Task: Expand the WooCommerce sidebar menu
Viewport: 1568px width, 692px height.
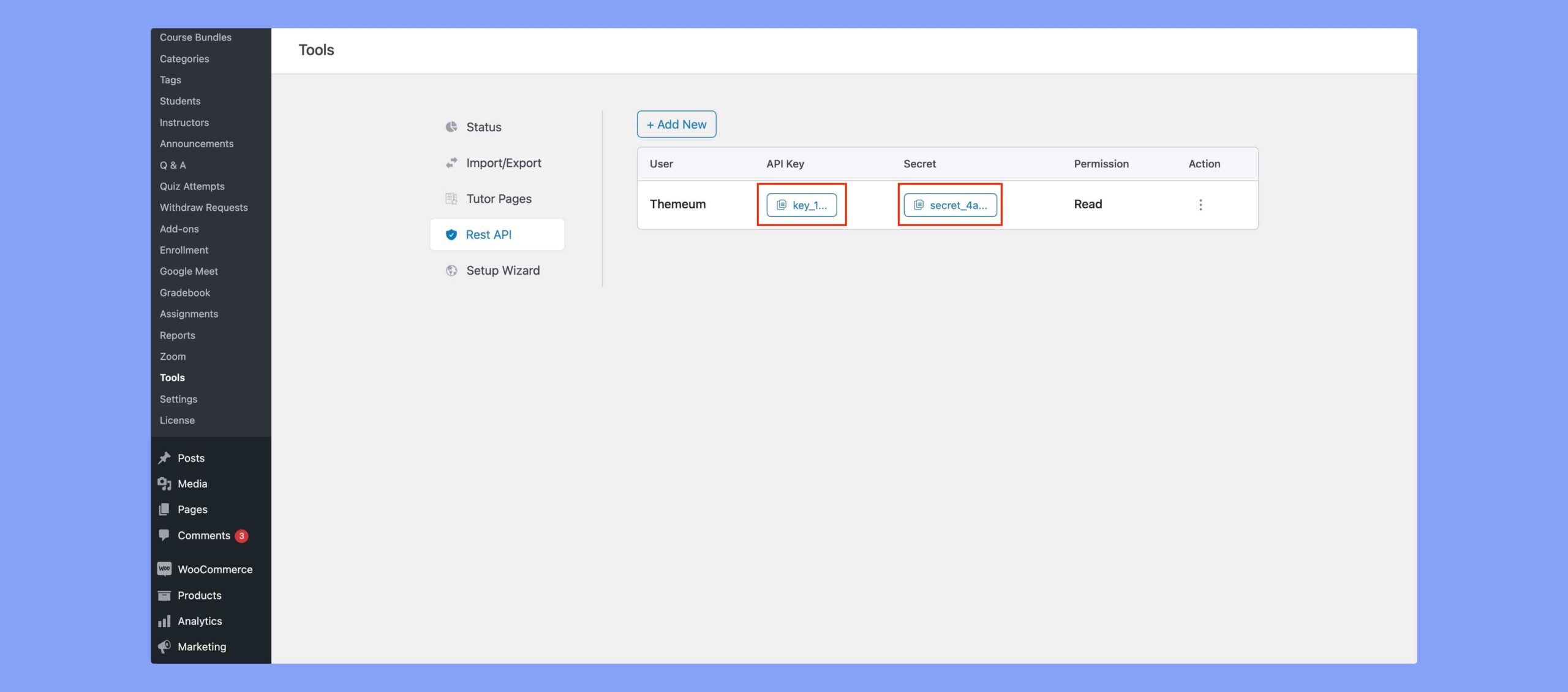Action: point(214,570)
